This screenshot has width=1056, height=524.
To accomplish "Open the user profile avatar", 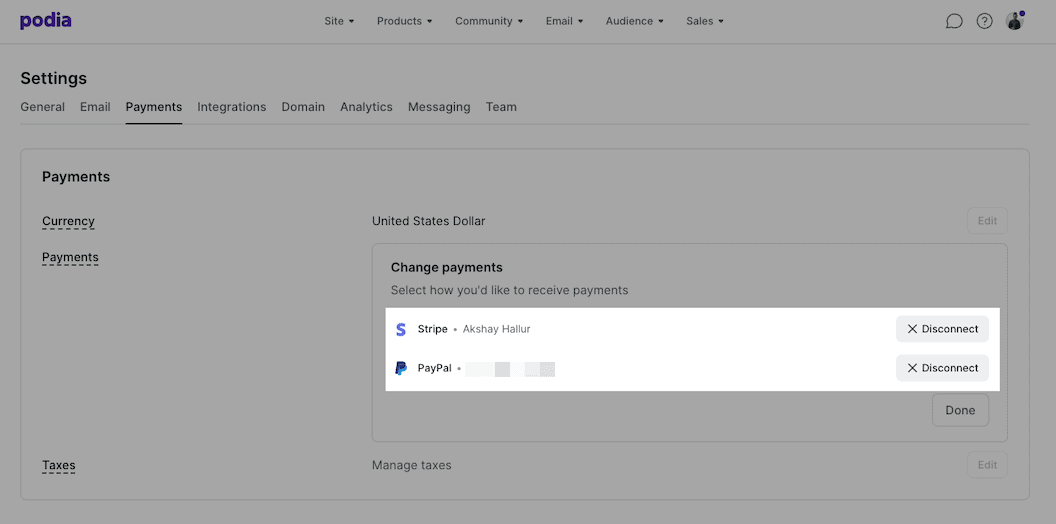I will 1015,21.
